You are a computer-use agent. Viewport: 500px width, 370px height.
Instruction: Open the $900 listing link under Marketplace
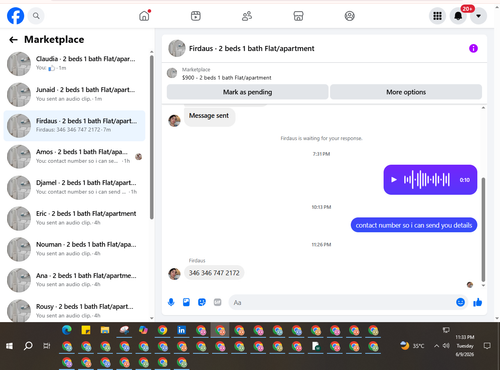tap(227, 78)
